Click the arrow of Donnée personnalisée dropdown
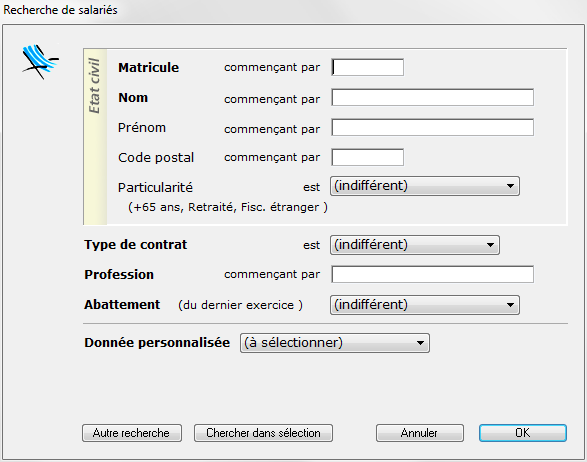The image size is (587, 462). click(x=420, y=343)
